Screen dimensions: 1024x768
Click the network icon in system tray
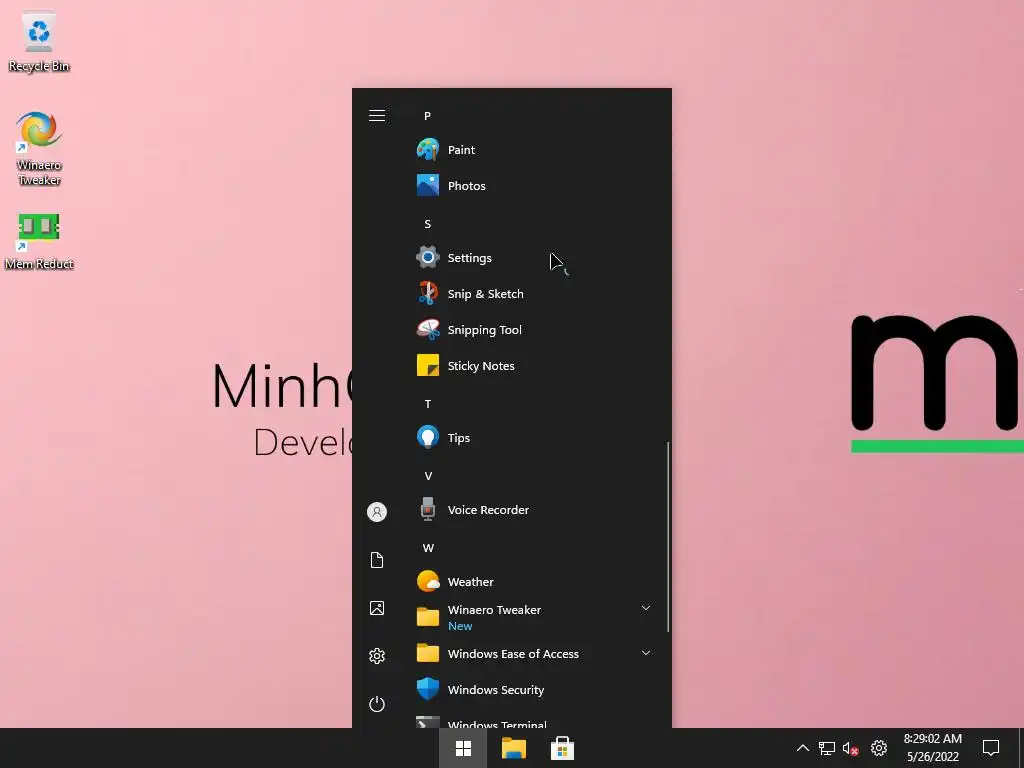827,748
